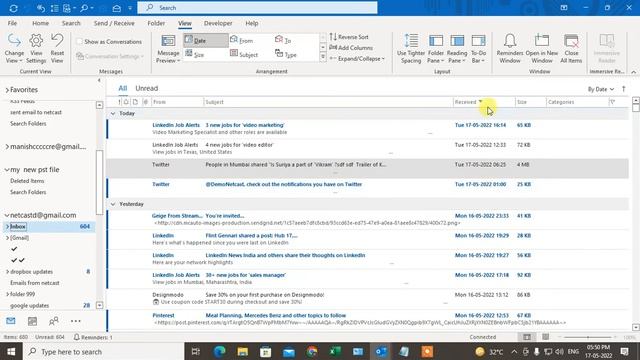Click Close All Items
Image resolution: width=640 pixels, height=360 pixels.
(571, 49)
